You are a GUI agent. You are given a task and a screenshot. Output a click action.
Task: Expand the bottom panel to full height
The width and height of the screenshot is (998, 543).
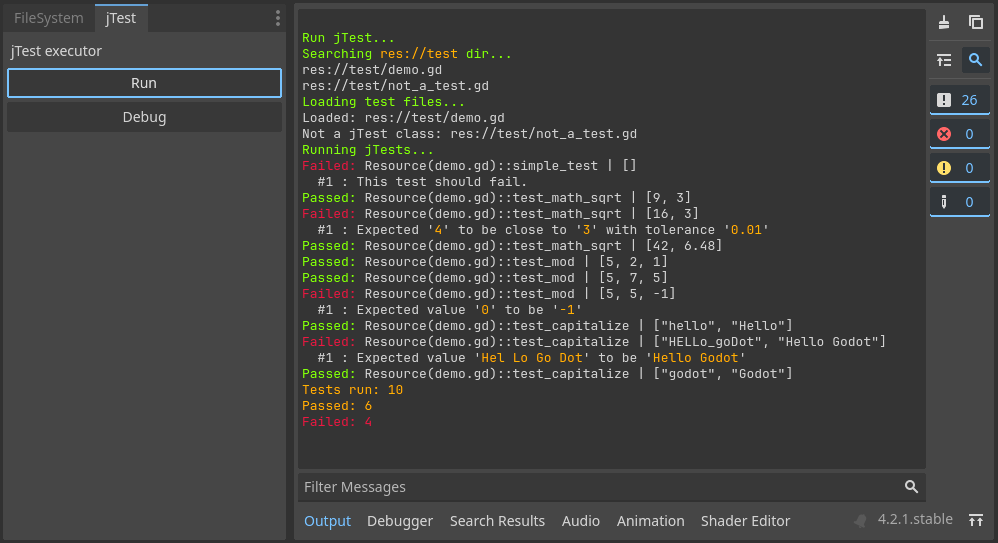[x=975, y=520]
